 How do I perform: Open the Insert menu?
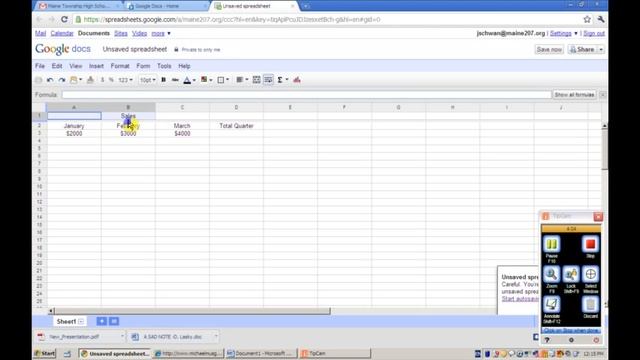point(96,66)
